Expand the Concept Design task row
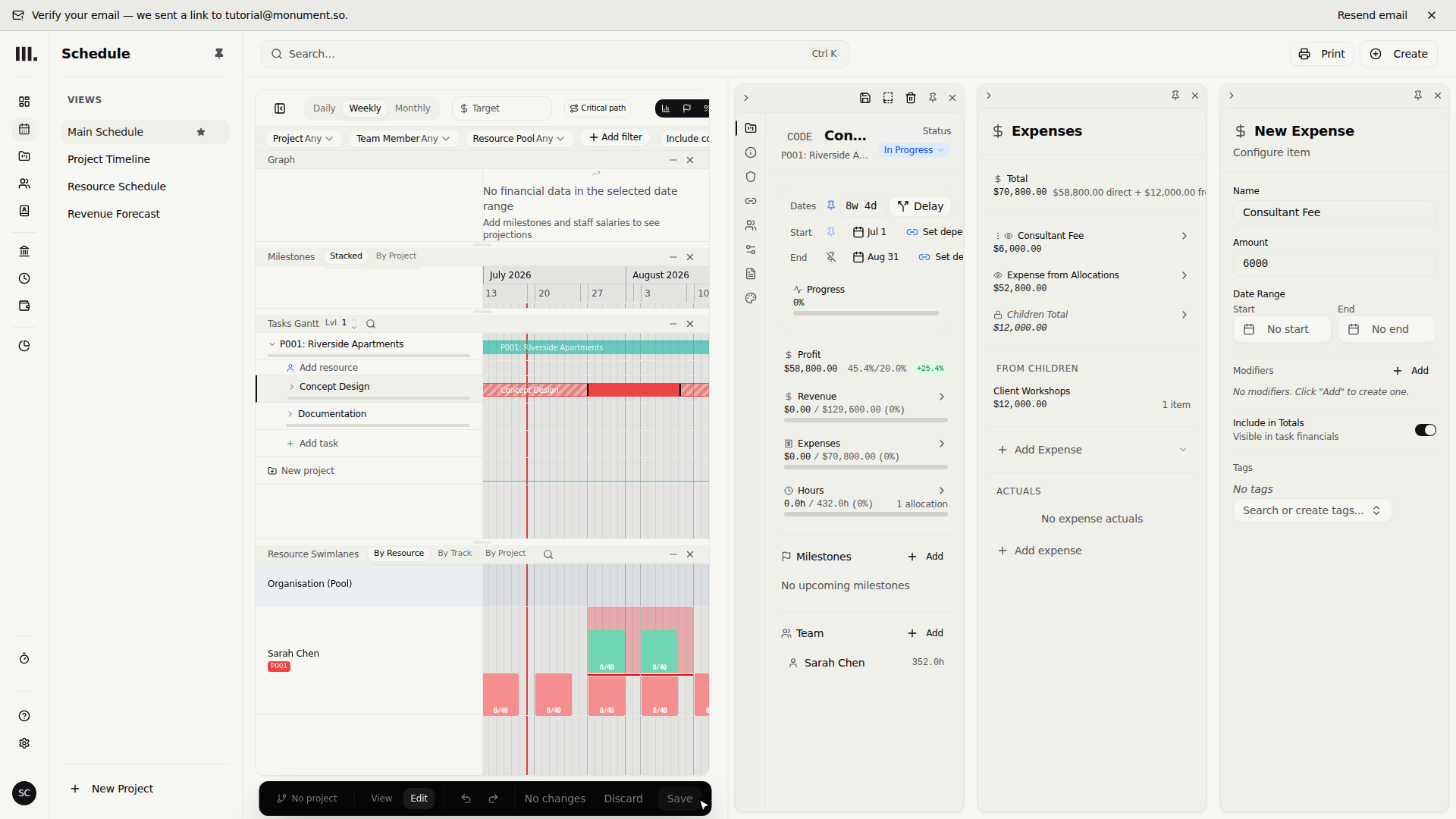The width and height of the screenshot is (1456, 819). [292, 387]
